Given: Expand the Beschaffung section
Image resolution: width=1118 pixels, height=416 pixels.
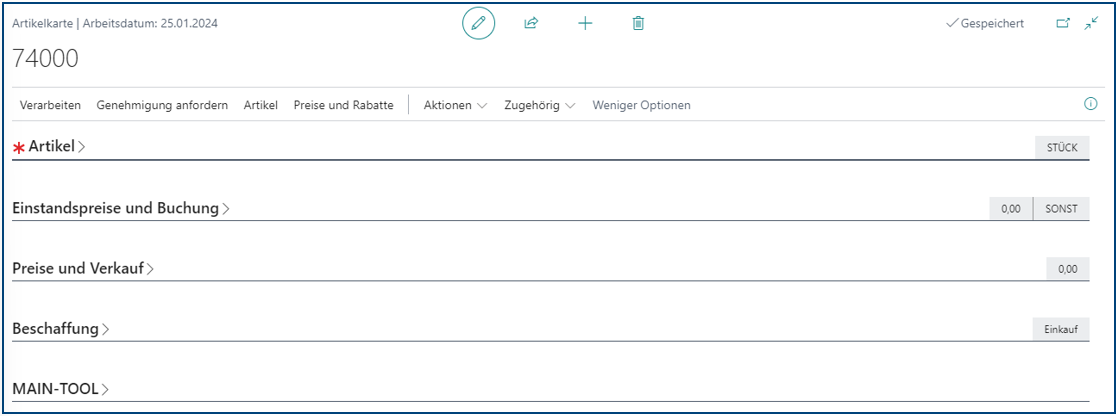Looking at the screenshot, I should pyautogui.click(x=61, y=329).
